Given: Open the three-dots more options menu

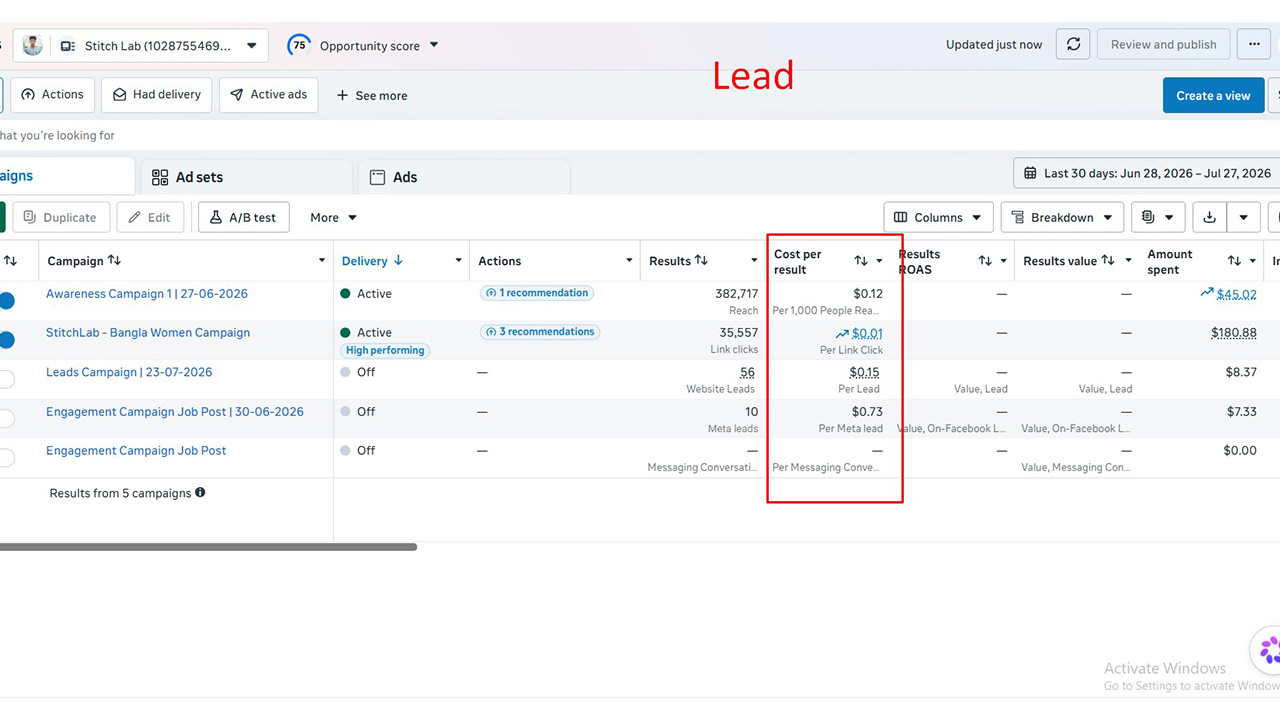Looking at the screenshot, I should click(x=1254, y=45).
